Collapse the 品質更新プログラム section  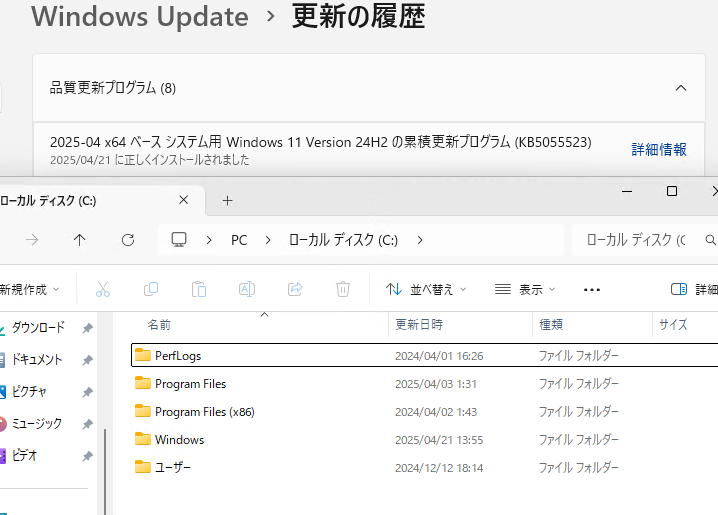click(x=681, y=88)
